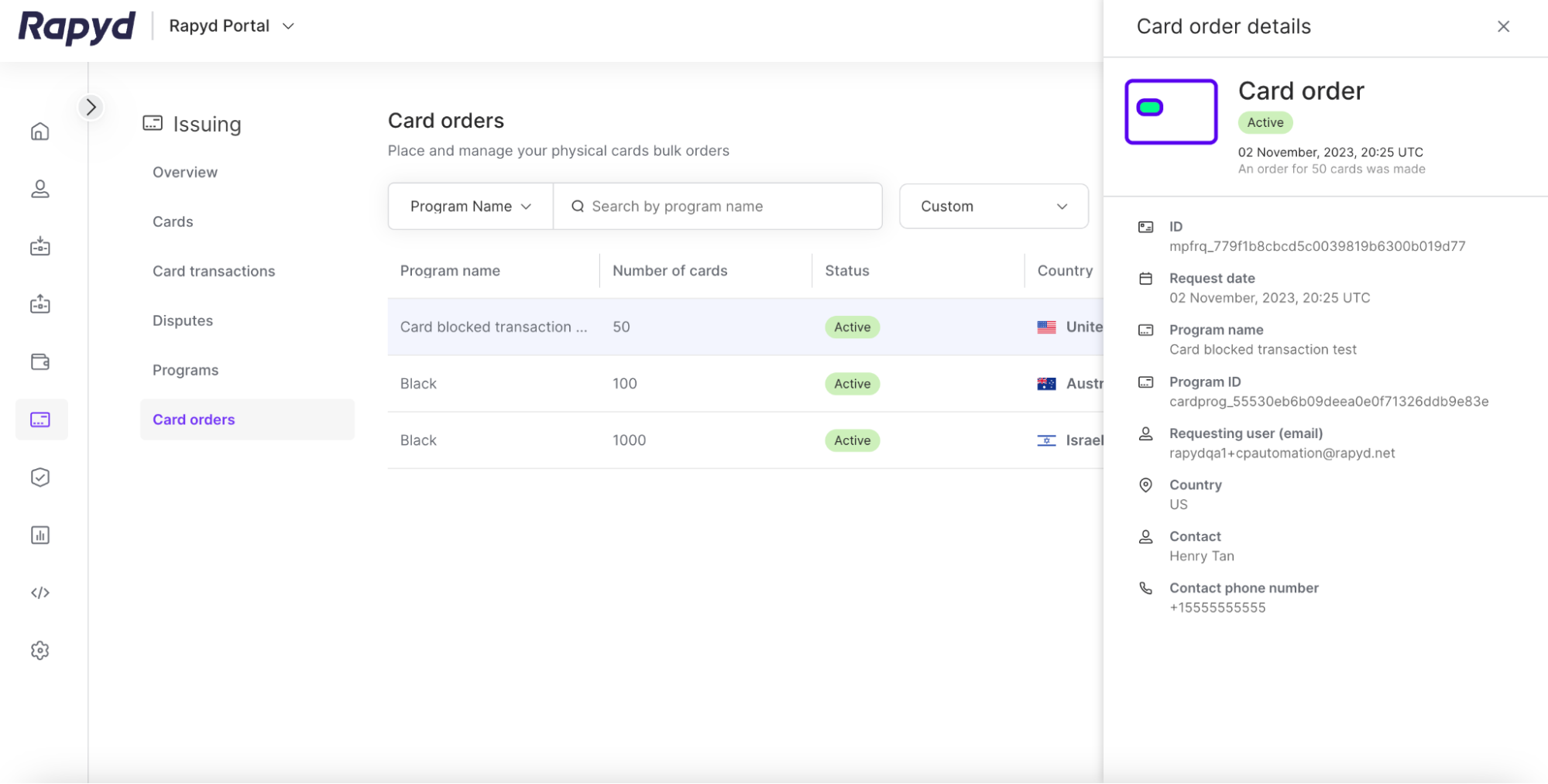Viewport: 1548px width, 784px height.
Task: Open the wallet icon in sidebar
Action: pos(40,361)
